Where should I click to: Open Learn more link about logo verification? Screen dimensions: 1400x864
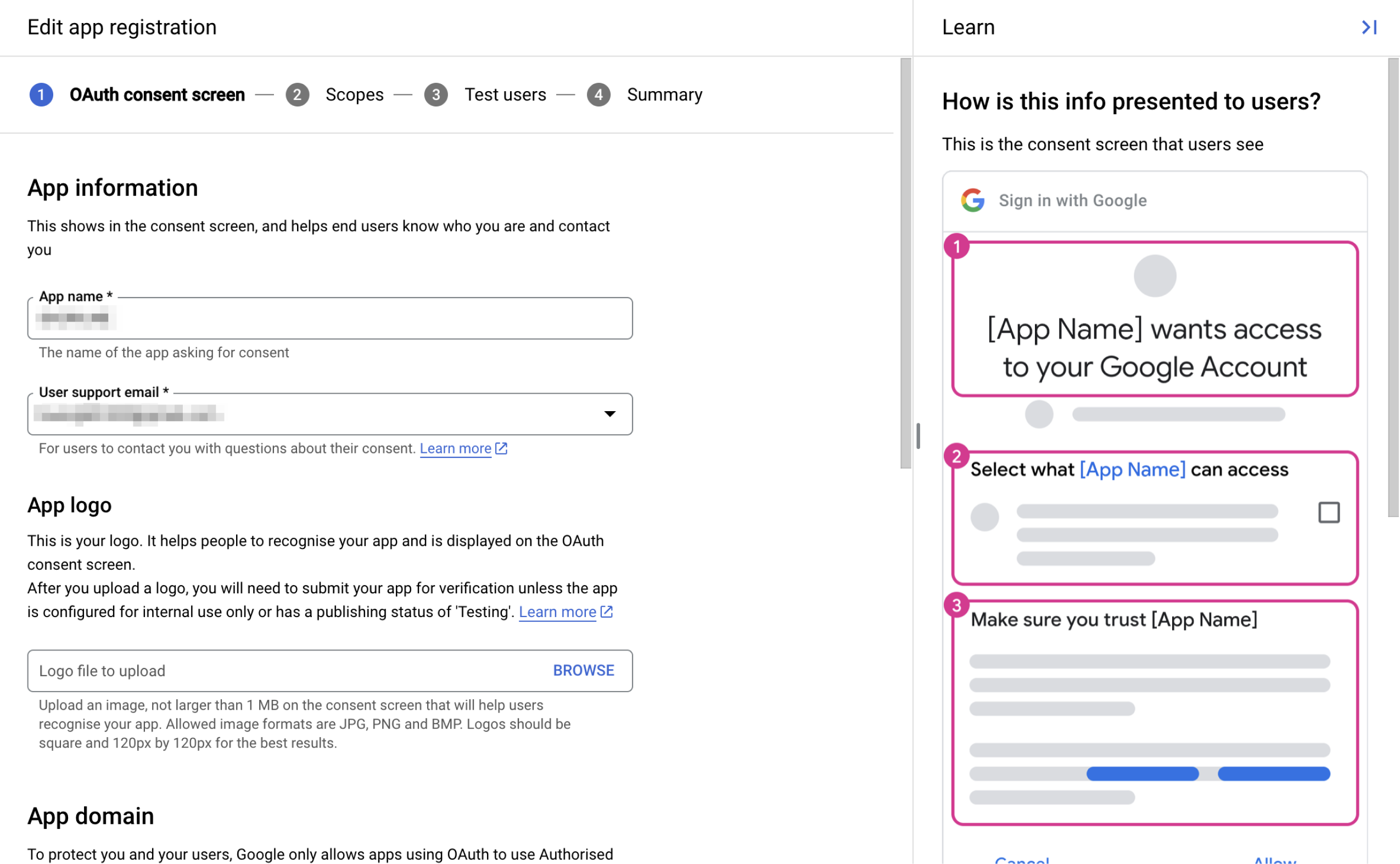click(557, 612)
